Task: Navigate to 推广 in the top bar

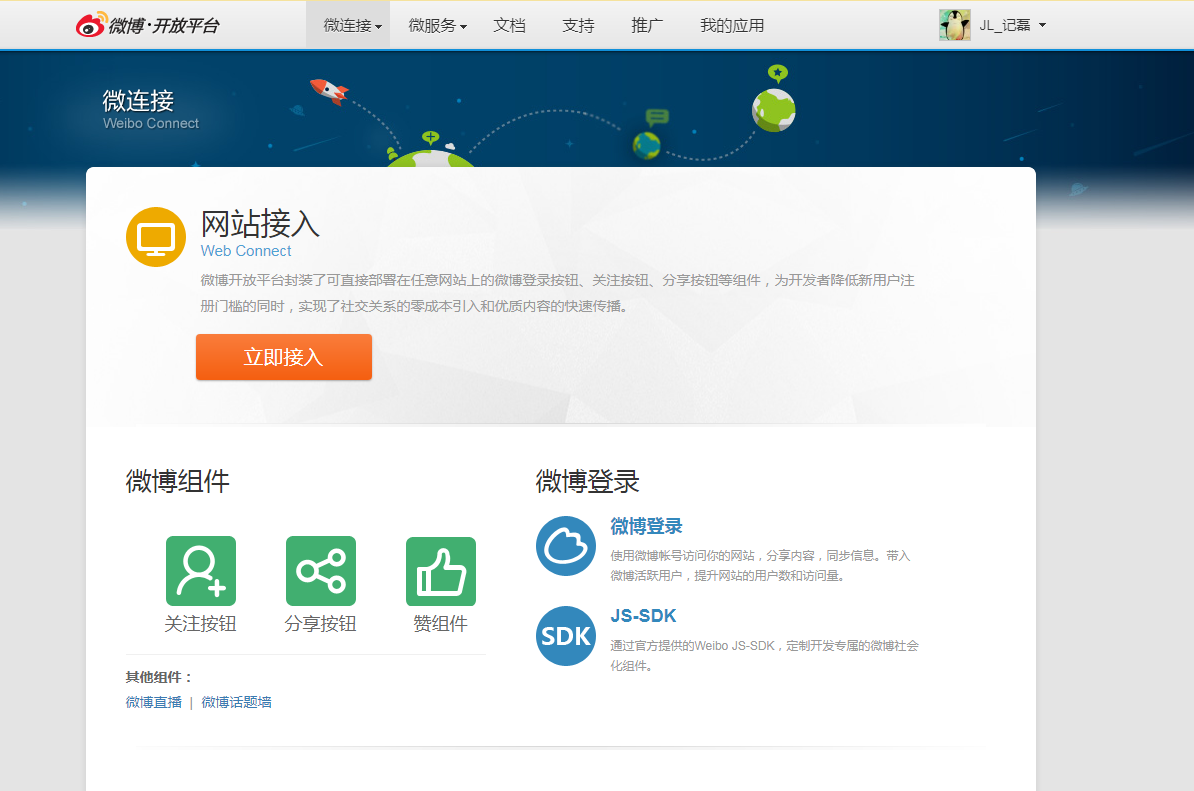Action: pos(646,24)
